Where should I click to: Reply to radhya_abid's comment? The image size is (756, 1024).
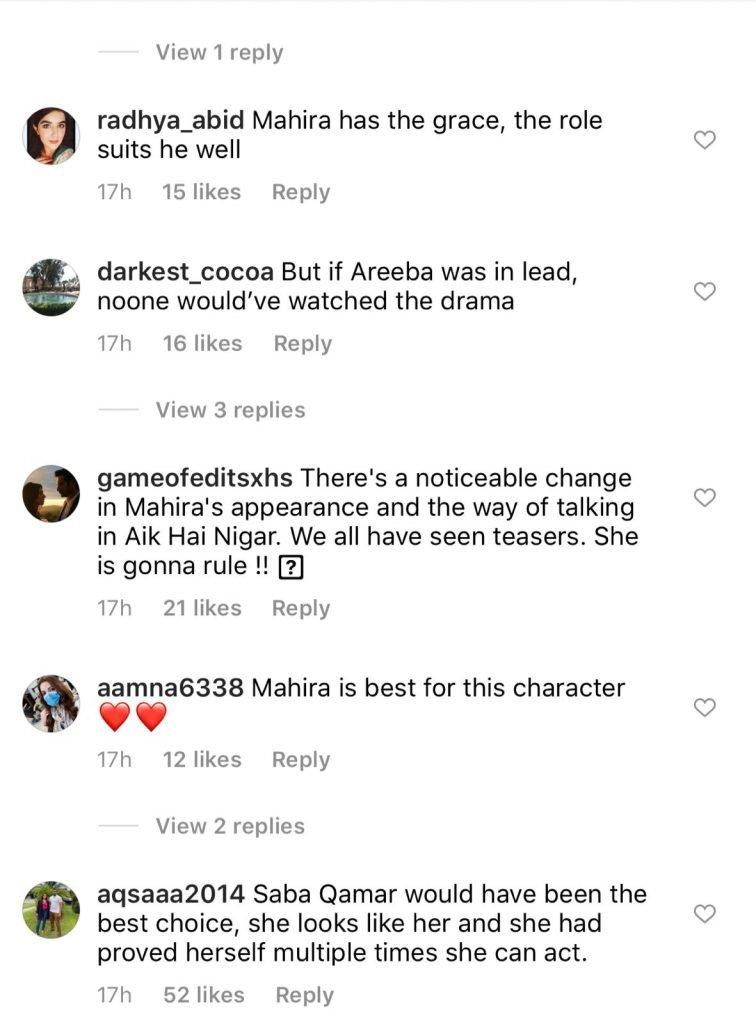(300, 192)
